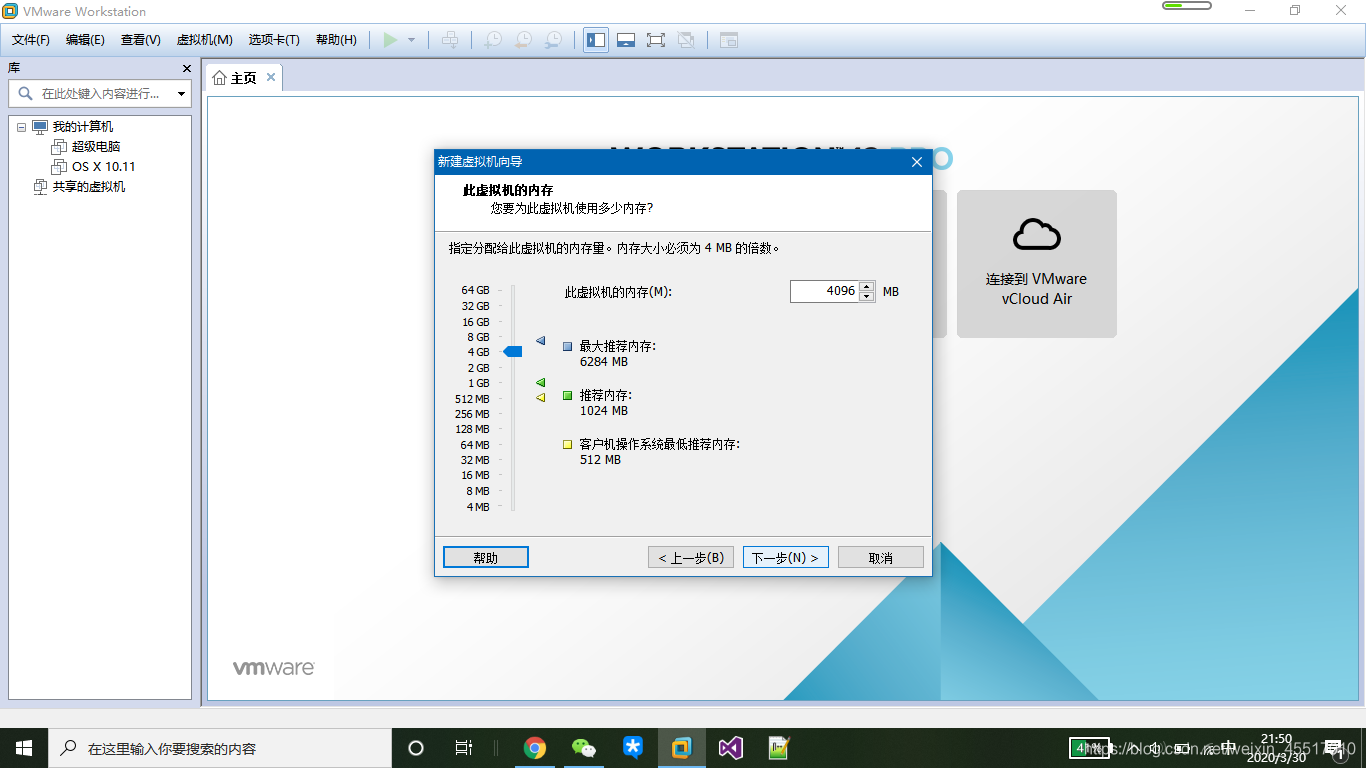Click the 16 GB memory scale label
The image size is (1366, 768).
476,322
